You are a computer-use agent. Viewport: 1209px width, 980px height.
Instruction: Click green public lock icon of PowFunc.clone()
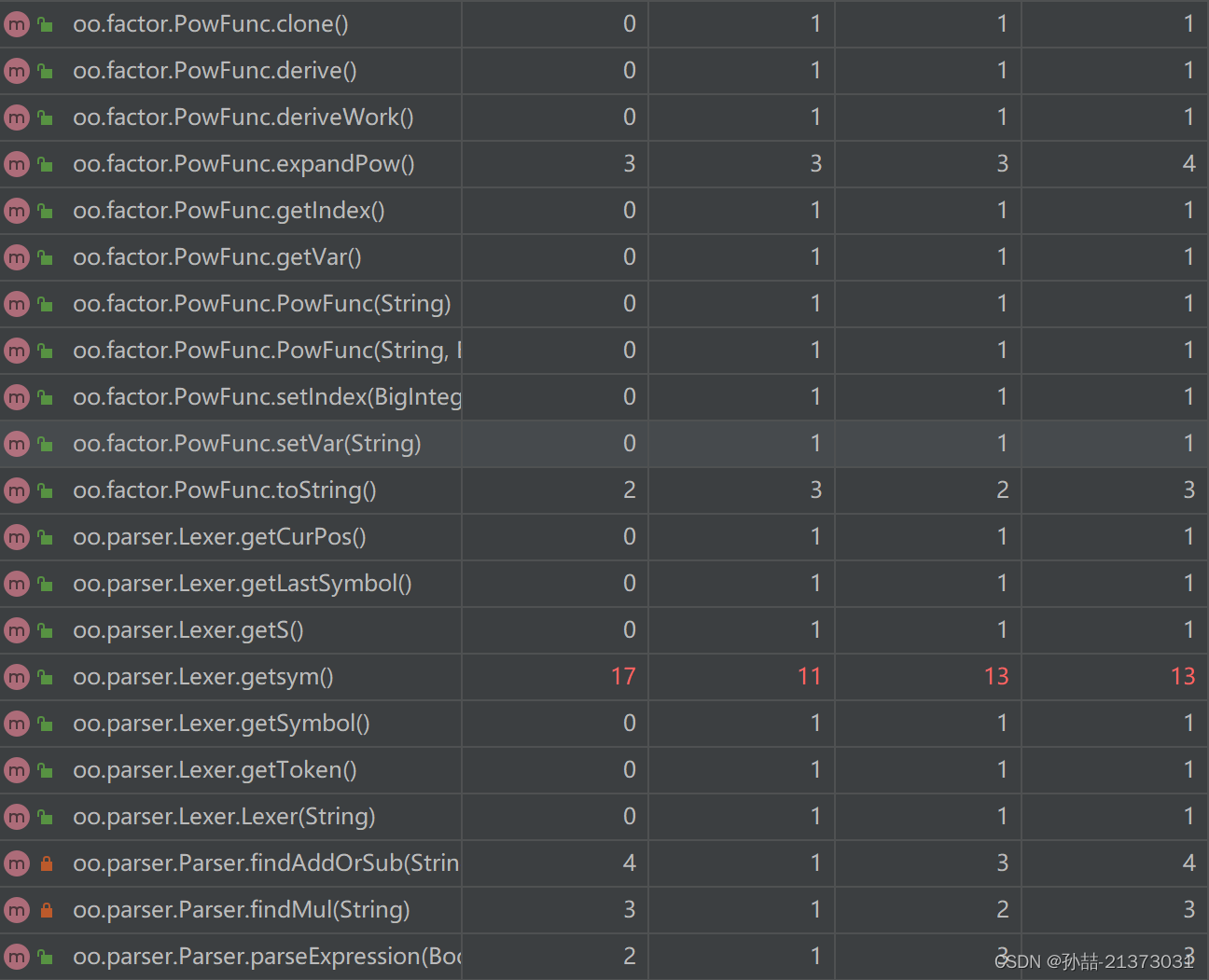click(x=46, y=25)
